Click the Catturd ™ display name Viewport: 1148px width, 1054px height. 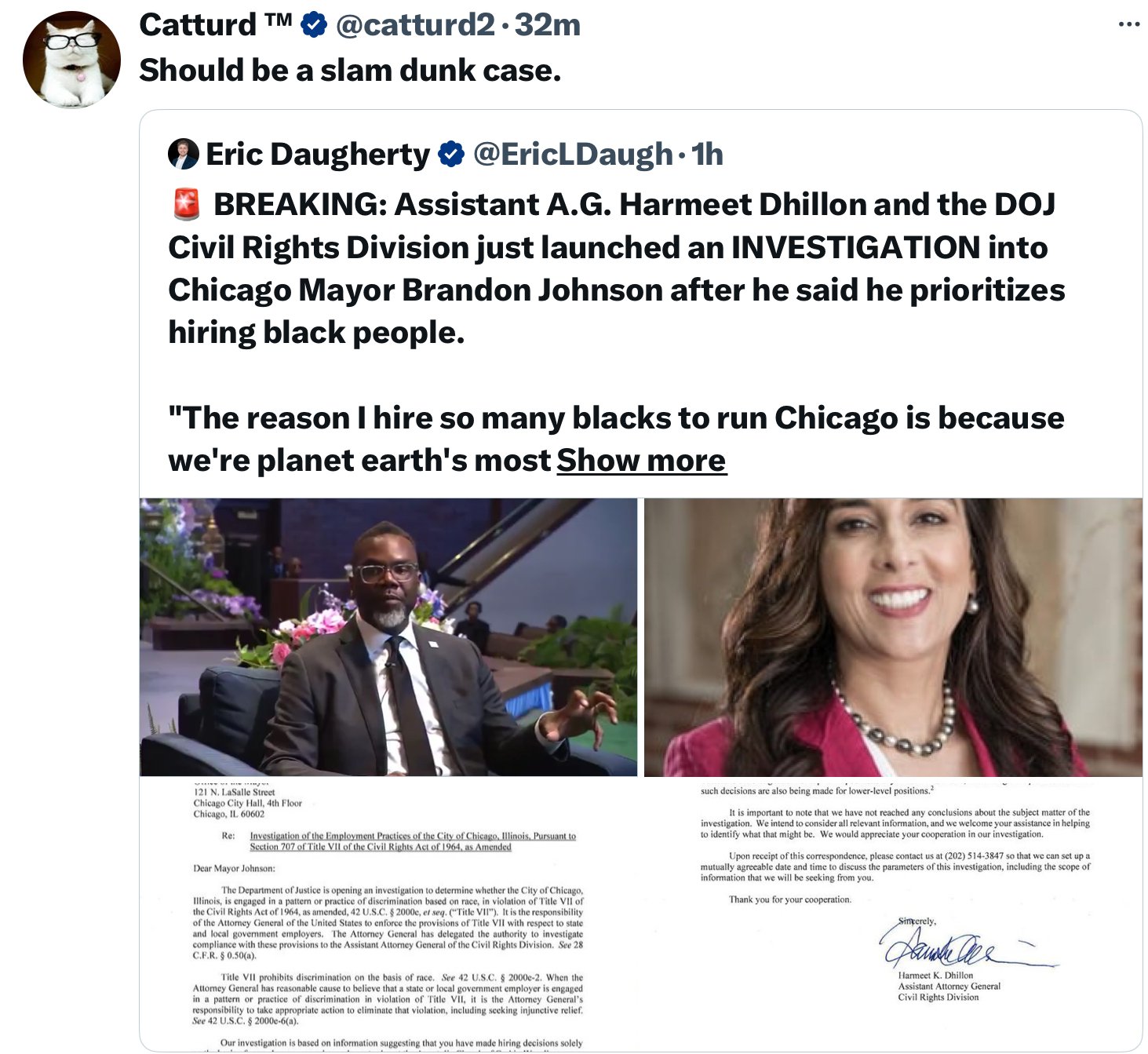tap(216, 25)
